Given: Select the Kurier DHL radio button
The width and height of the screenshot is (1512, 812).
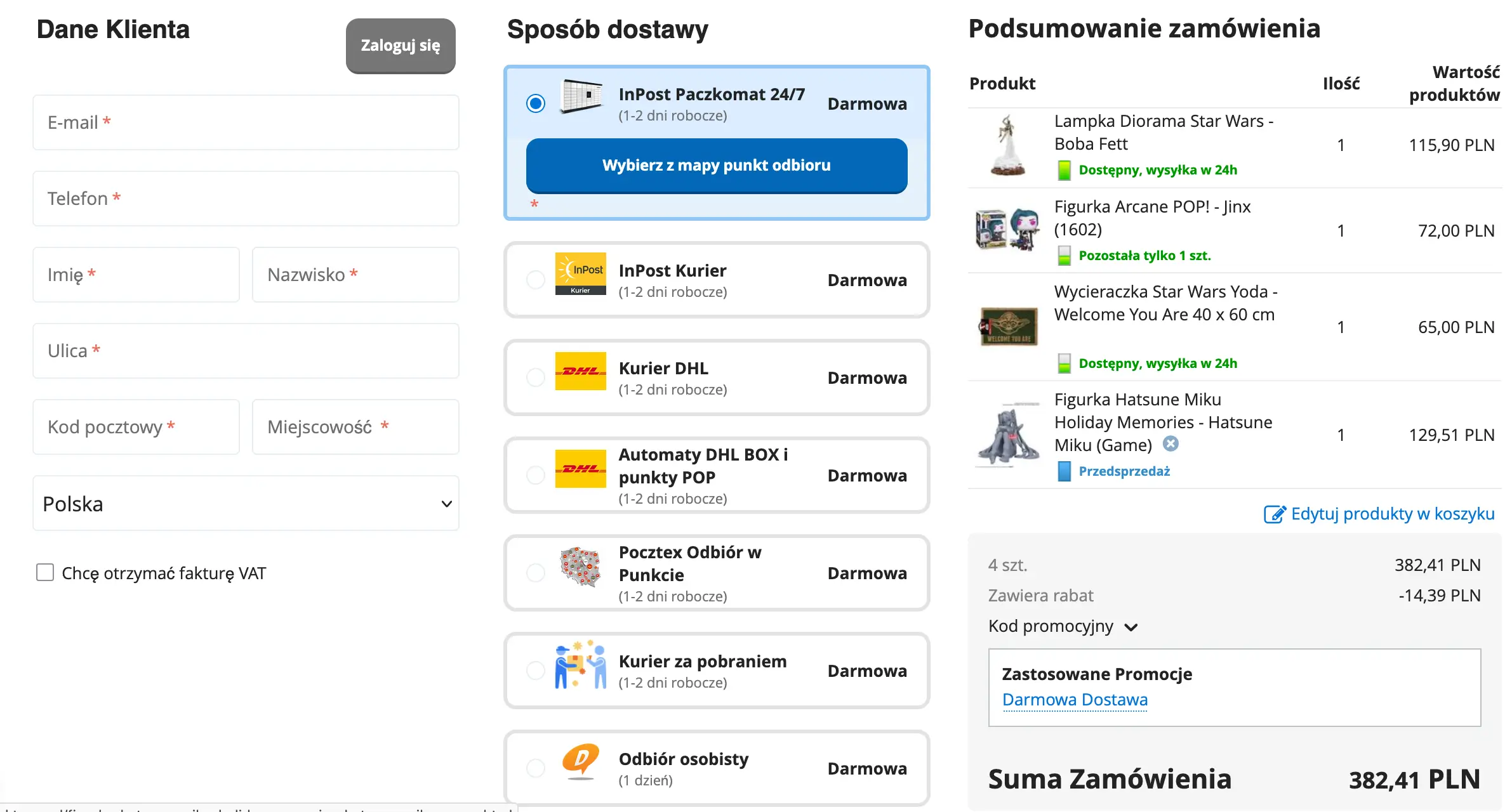Looking at the screenshot, I should coord(535,377).
